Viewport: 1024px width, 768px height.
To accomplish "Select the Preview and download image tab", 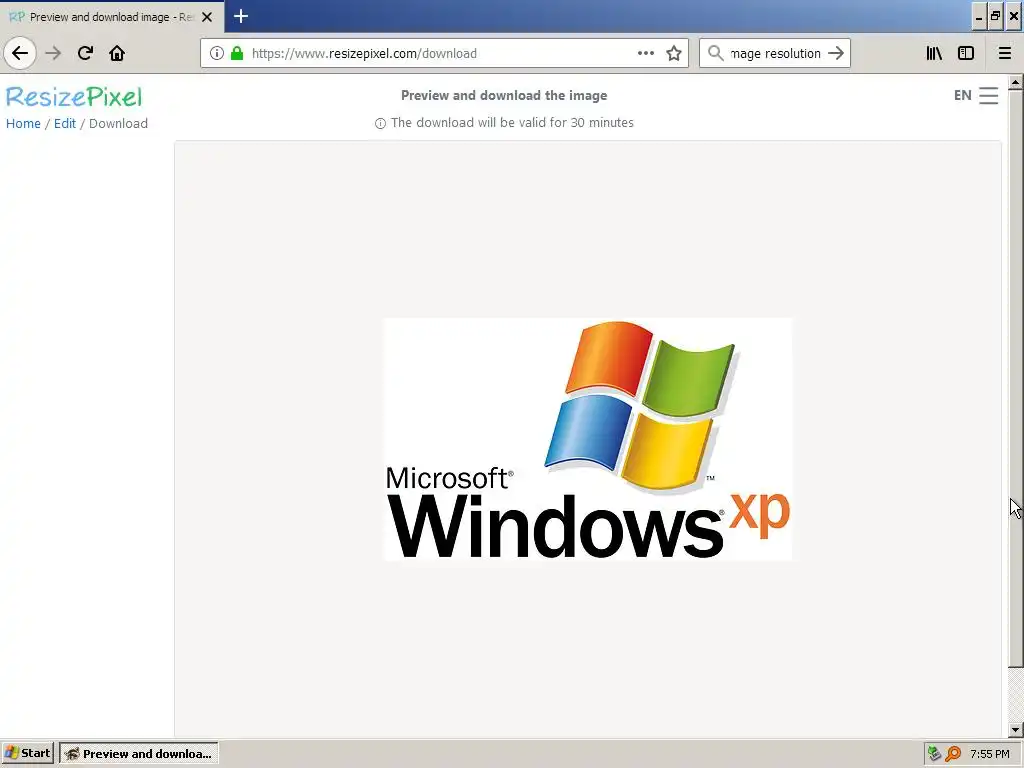I will [x=112, y=17].
